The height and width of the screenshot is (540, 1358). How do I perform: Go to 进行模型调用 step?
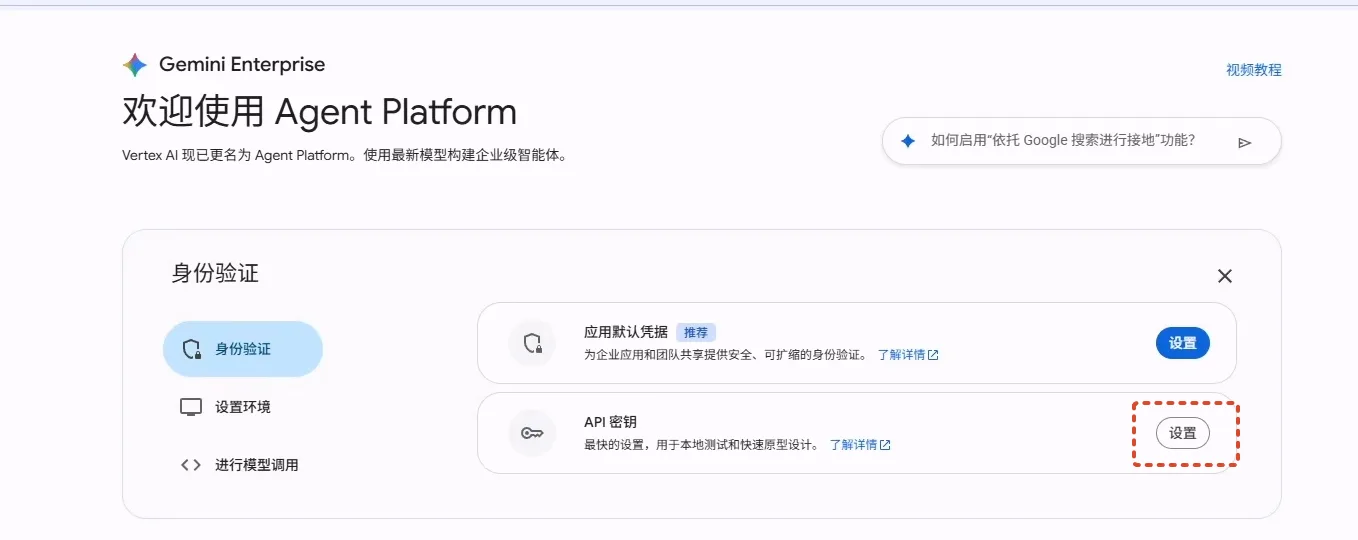tap(243, 465)
